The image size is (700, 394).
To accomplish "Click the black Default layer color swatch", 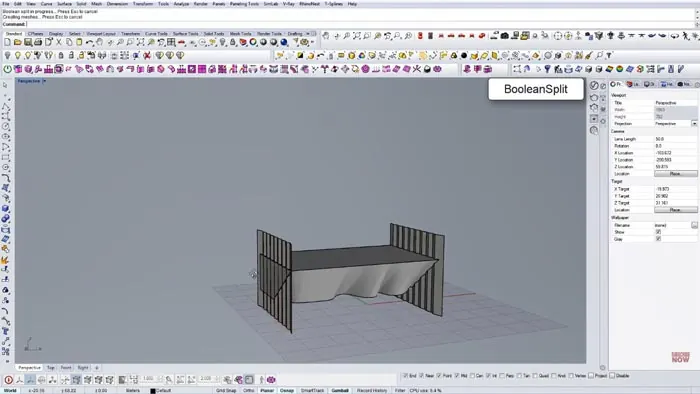I will (x=153, y=391).
